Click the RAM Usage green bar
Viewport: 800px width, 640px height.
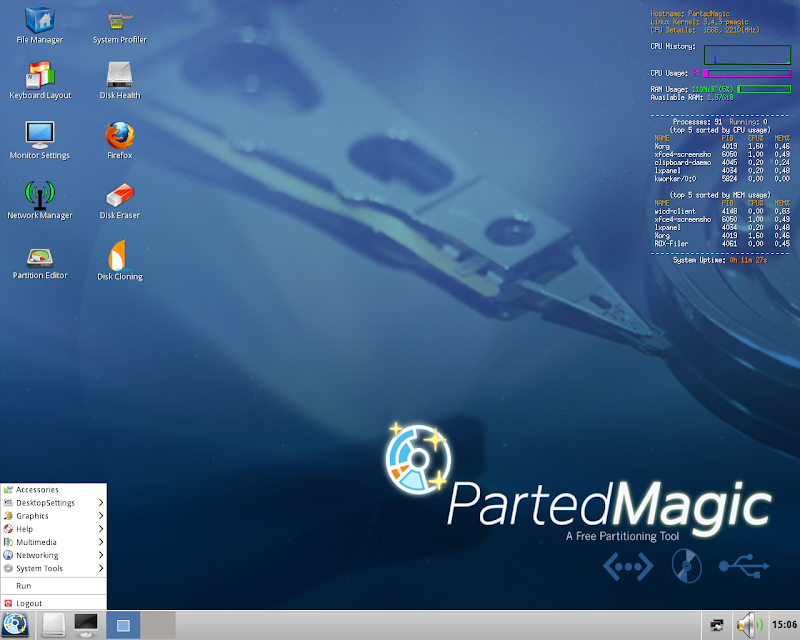point(764,89)
